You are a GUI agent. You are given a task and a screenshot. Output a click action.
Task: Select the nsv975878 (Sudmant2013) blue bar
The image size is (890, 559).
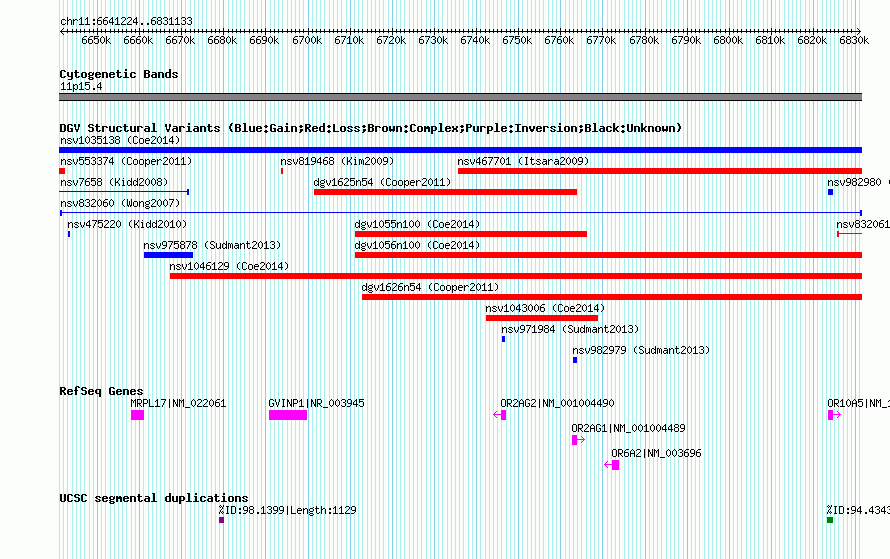pos(168,255)
